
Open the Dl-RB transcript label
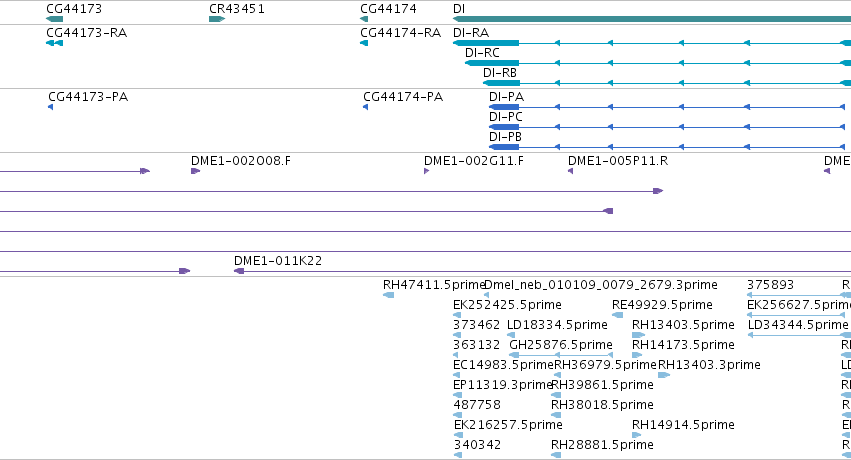click(500, 73)
